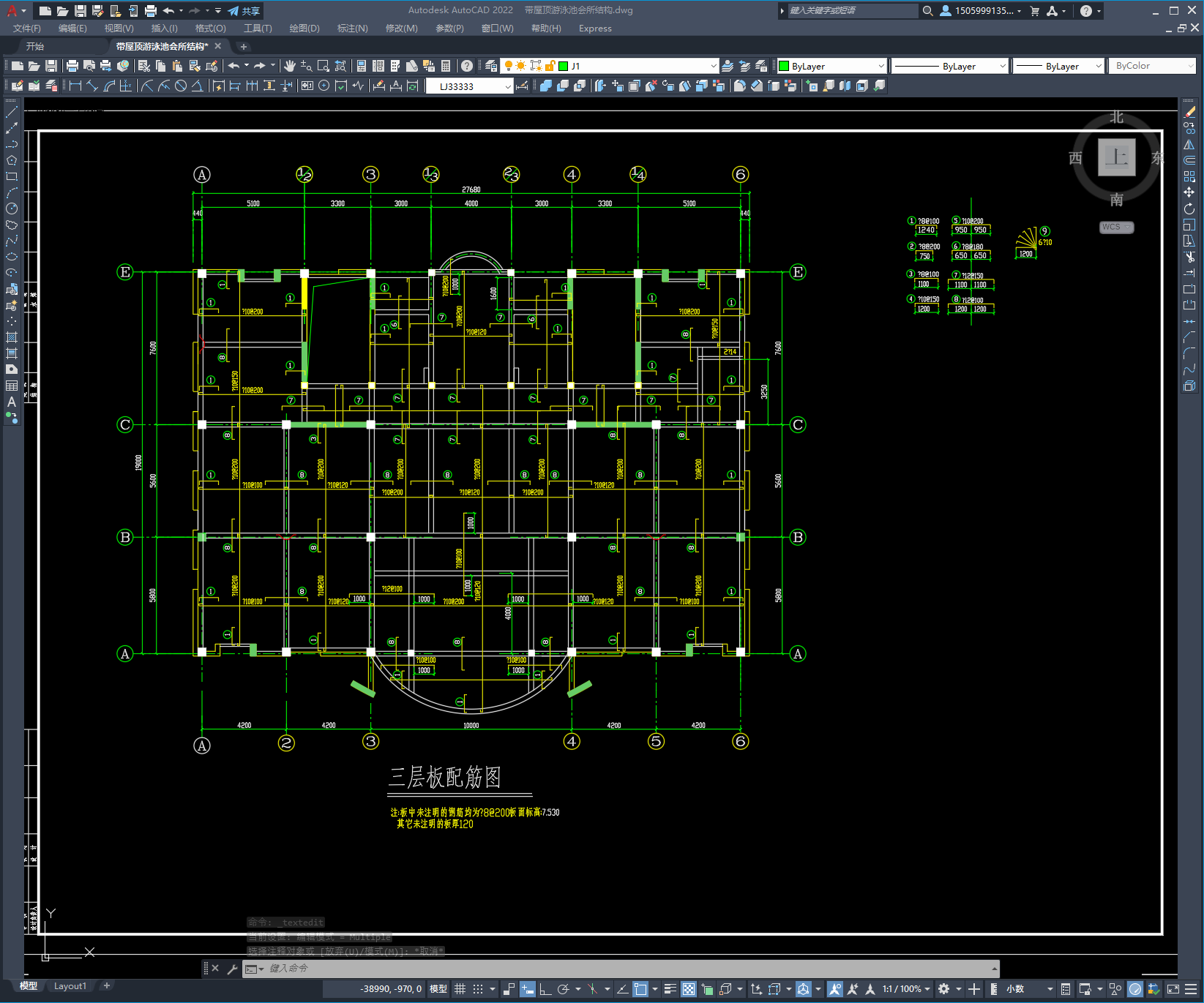Toggle ortho mode in status bar
1204x1003 pixels.
tap(545, 989)
